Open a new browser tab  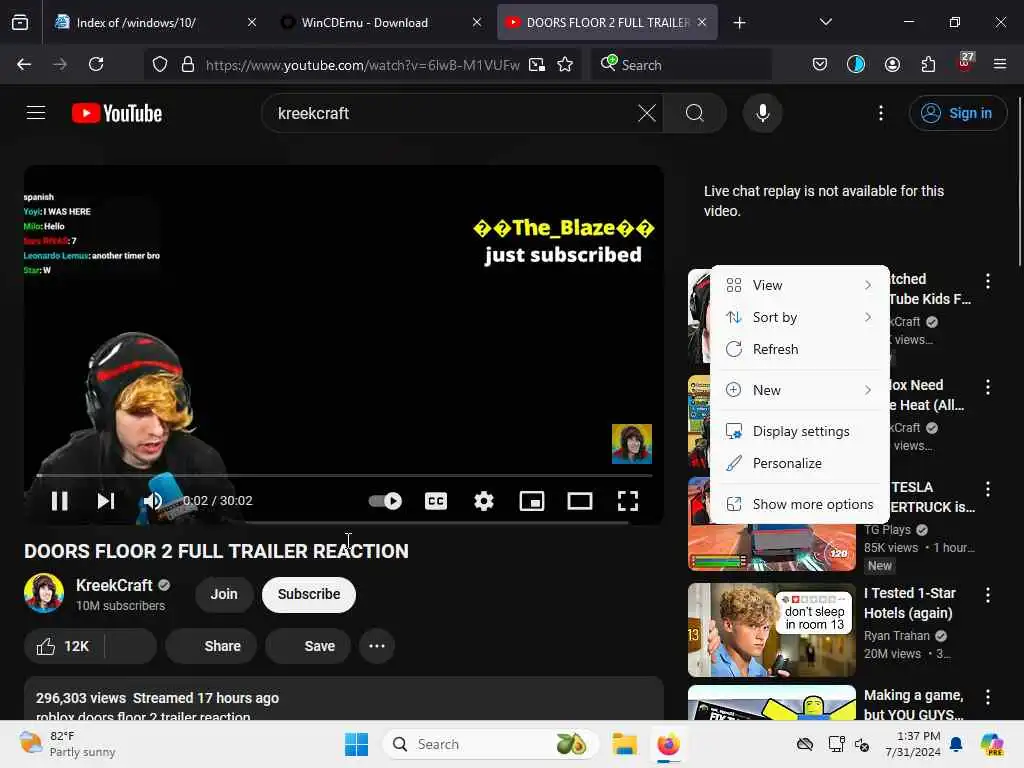[x=739, y=23]
